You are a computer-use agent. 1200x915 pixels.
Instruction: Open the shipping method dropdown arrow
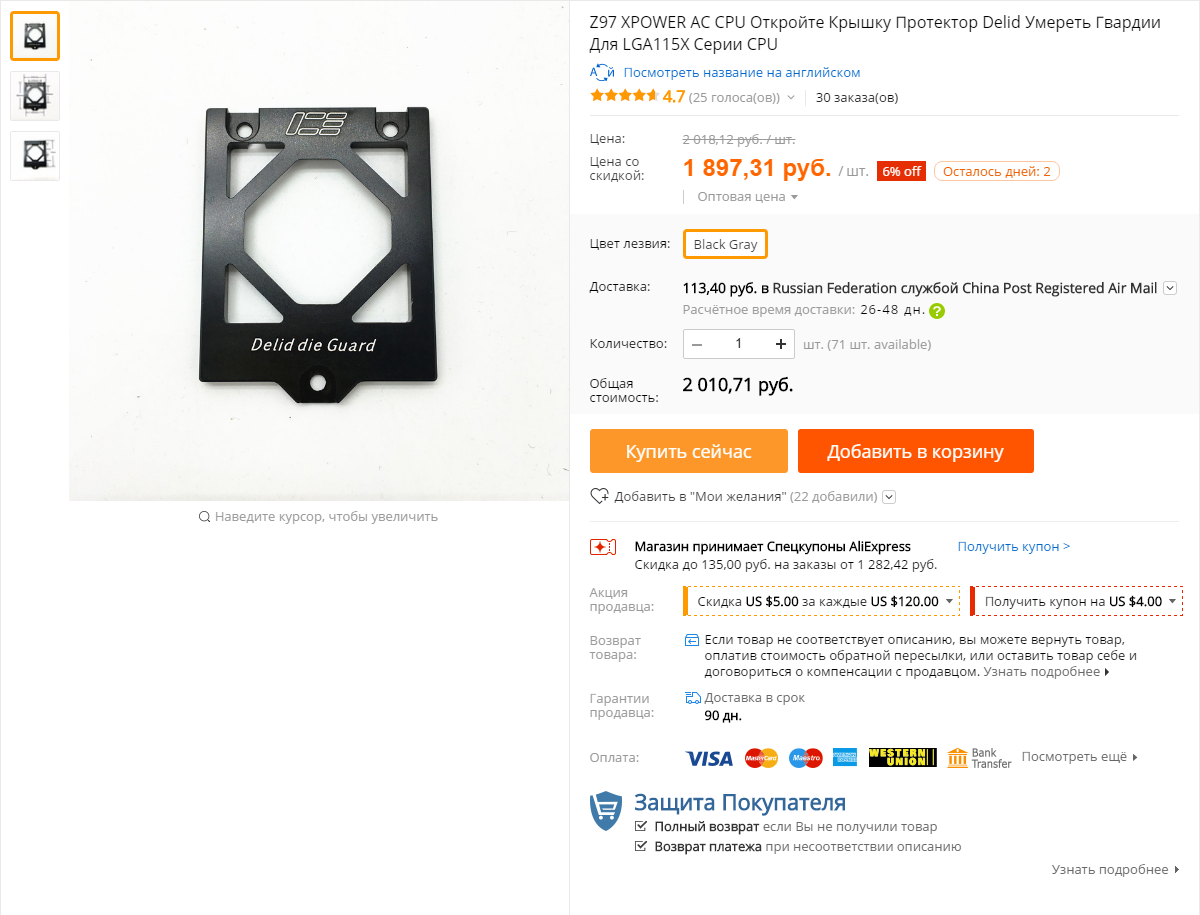tap(1169, 288)
